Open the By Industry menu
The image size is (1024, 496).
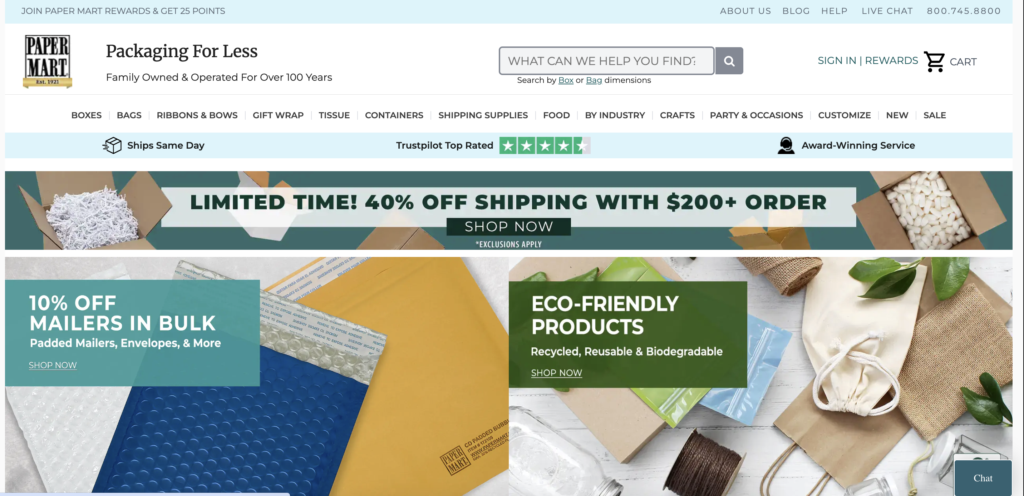coord(615,115)
